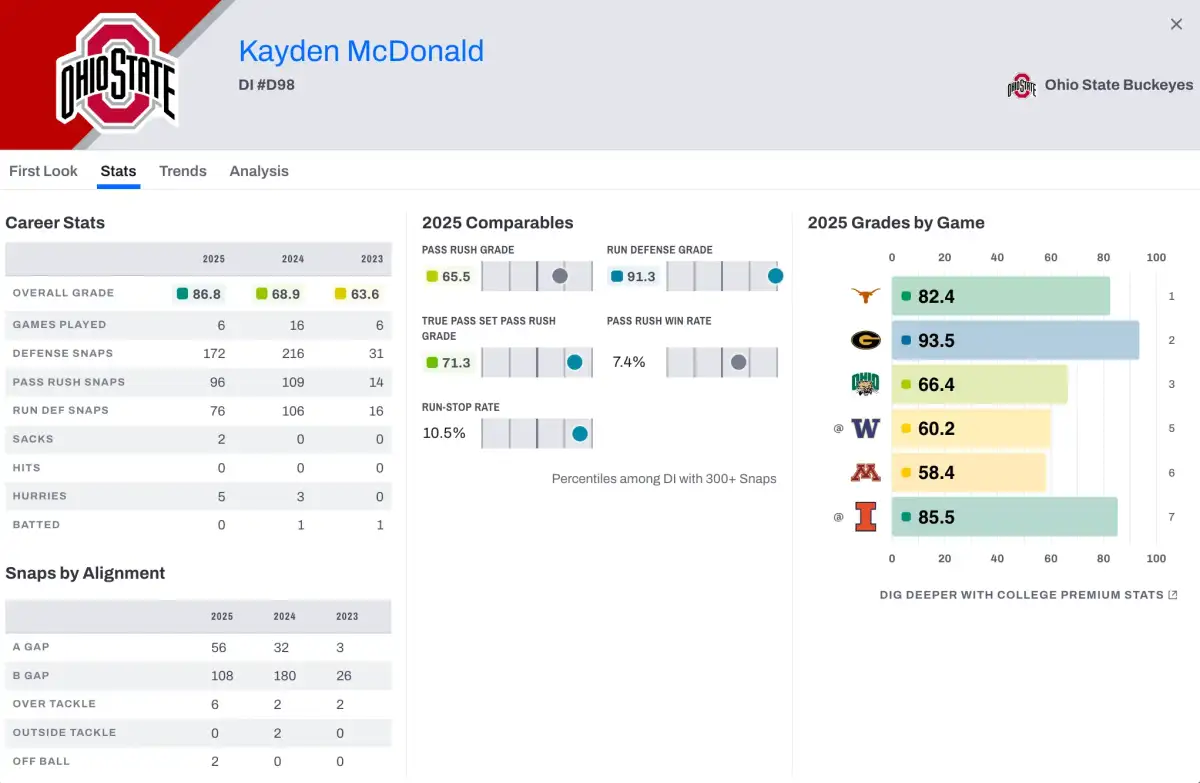Viewport: 1200px width, 783px height.
Task: Open the Kayden McDonald player link
Action: tap(361, 50)
